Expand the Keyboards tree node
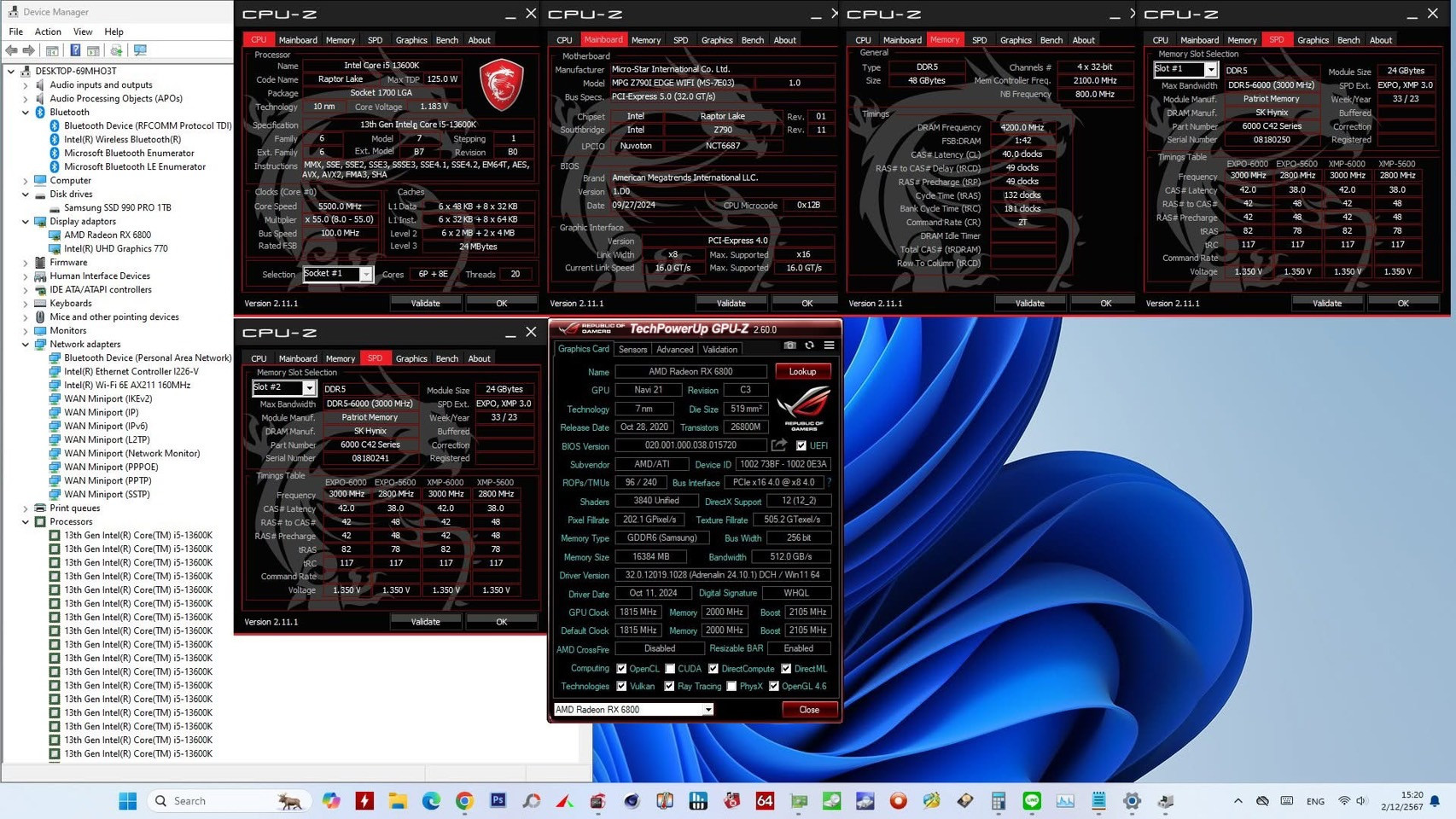The width and height of the screenshot is (1456, 819). point(26,303)
